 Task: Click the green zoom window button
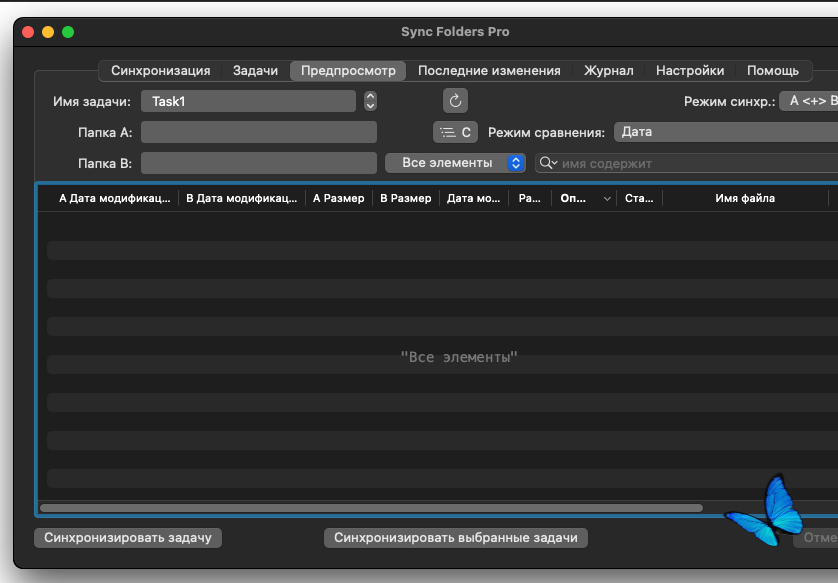tap(68, 32)
